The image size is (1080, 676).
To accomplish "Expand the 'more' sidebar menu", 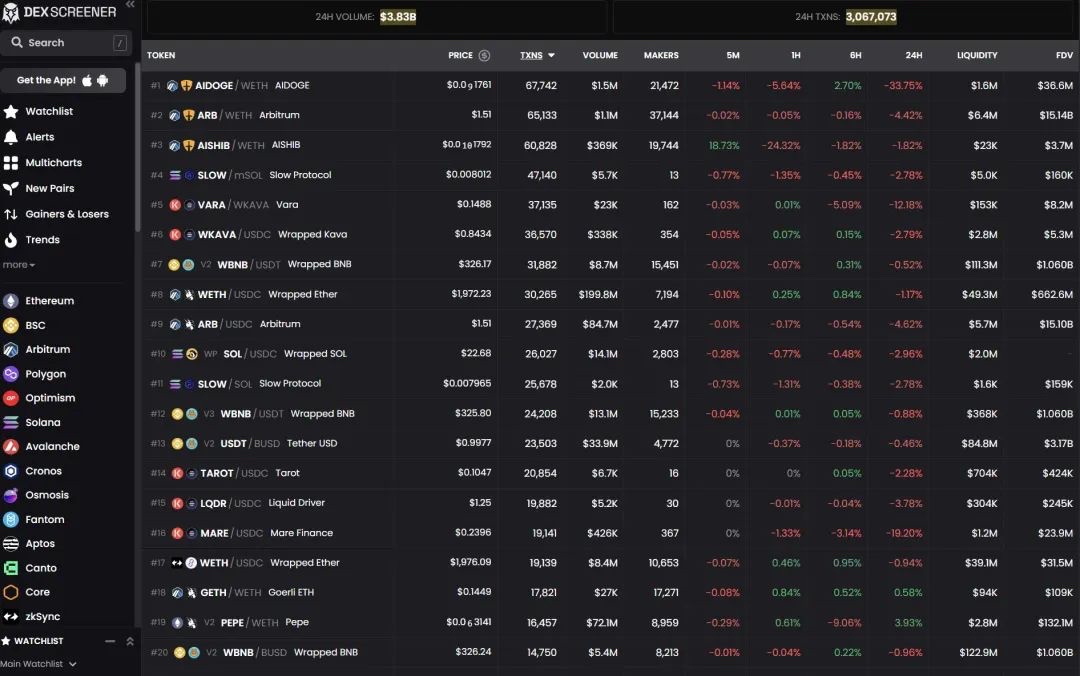I will click(x=18, y=265).
